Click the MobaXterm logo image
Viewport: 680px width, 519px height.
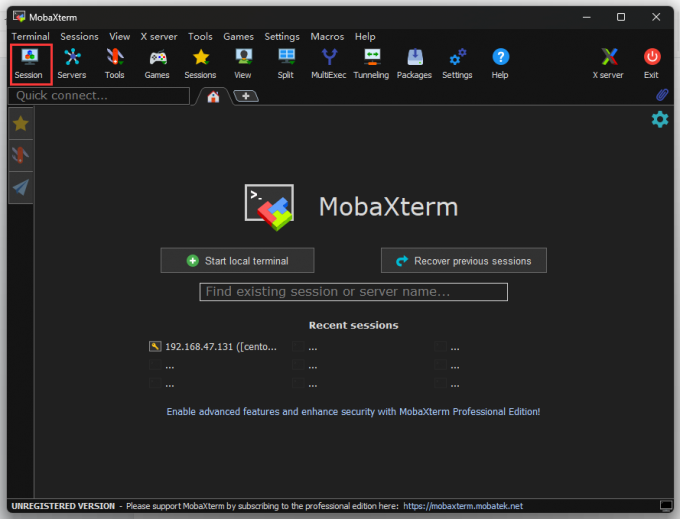click(x=269, y=207)
